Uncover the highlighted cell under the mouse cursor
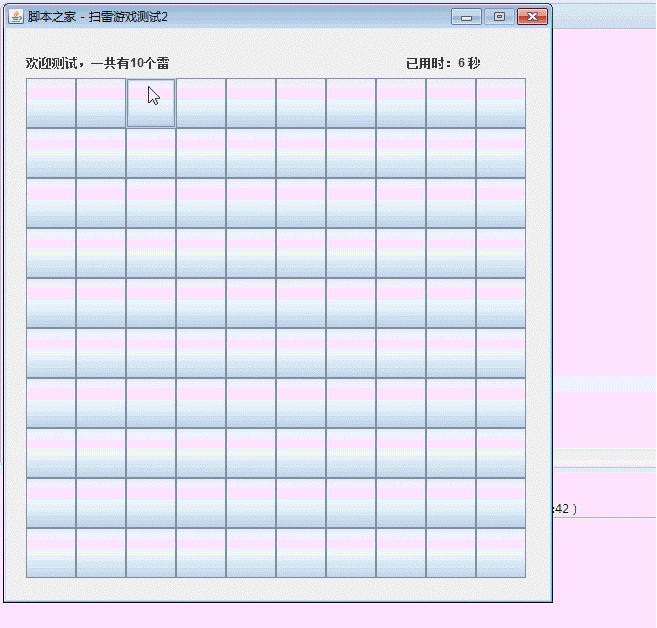 151,103
